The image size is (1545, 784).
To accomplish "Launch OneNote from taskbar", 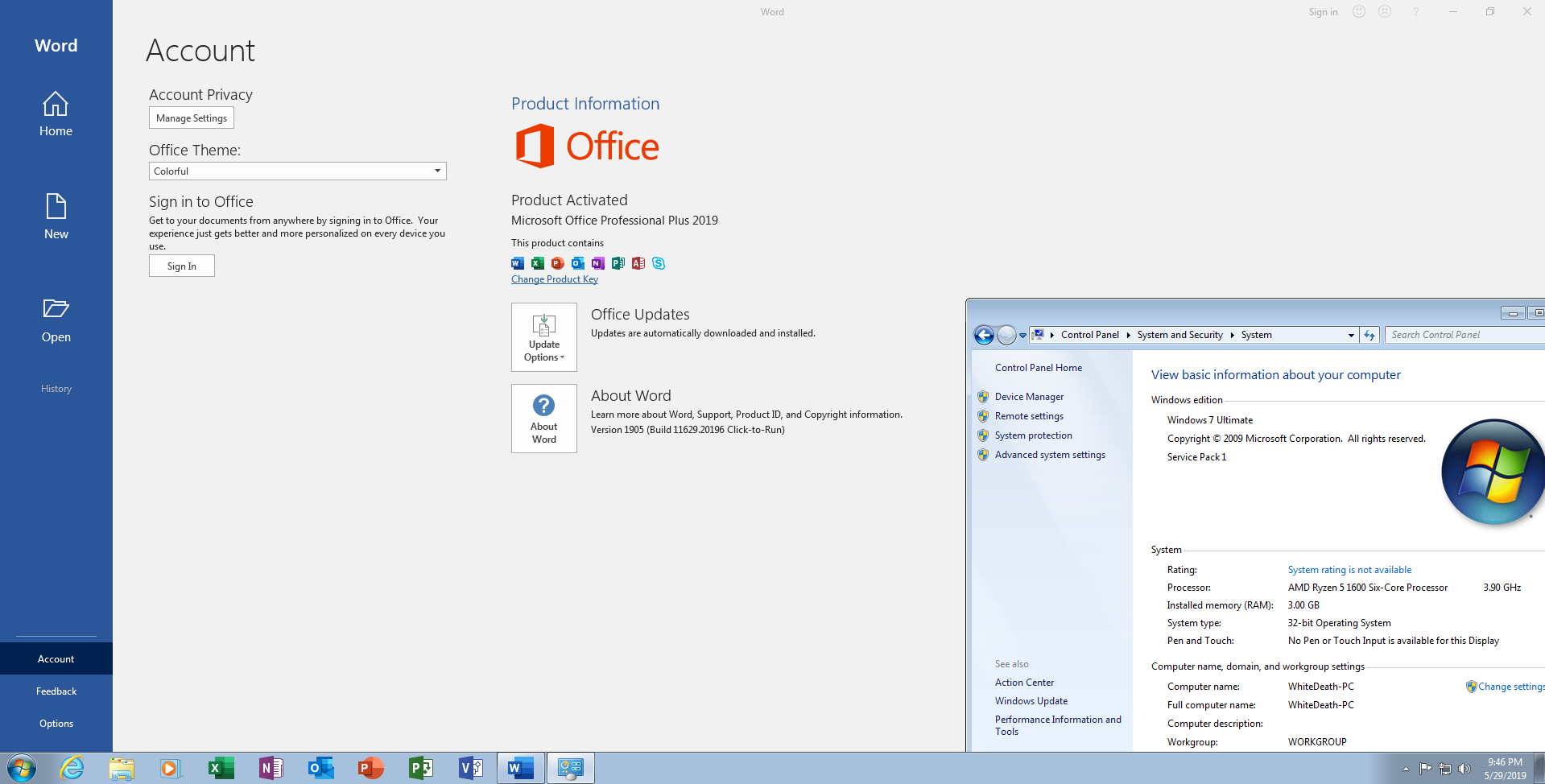I will pyautogui.click(x=271, y=768).
